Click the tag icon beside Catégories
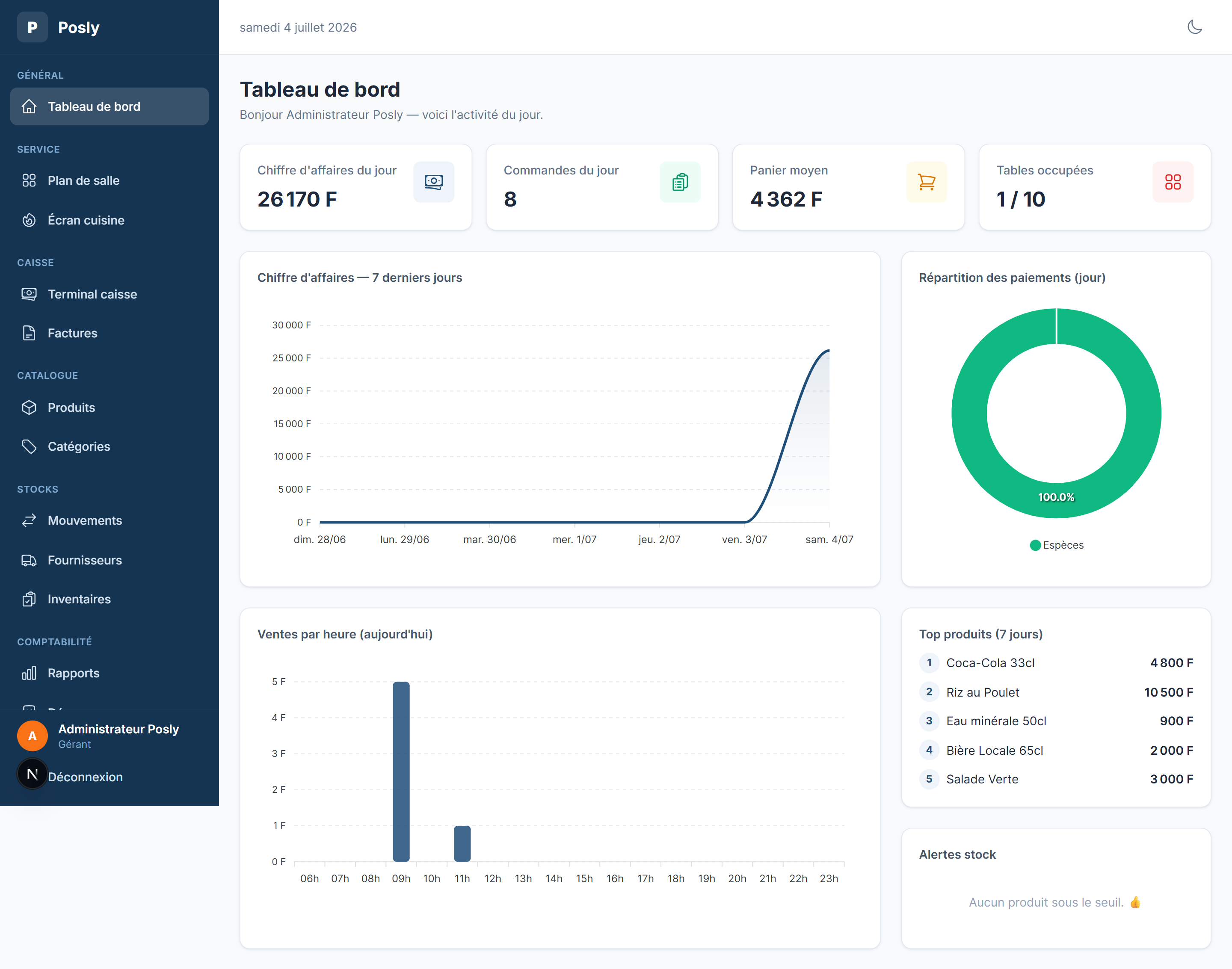This screenshot has height=969, width=1232. (29, 446)
